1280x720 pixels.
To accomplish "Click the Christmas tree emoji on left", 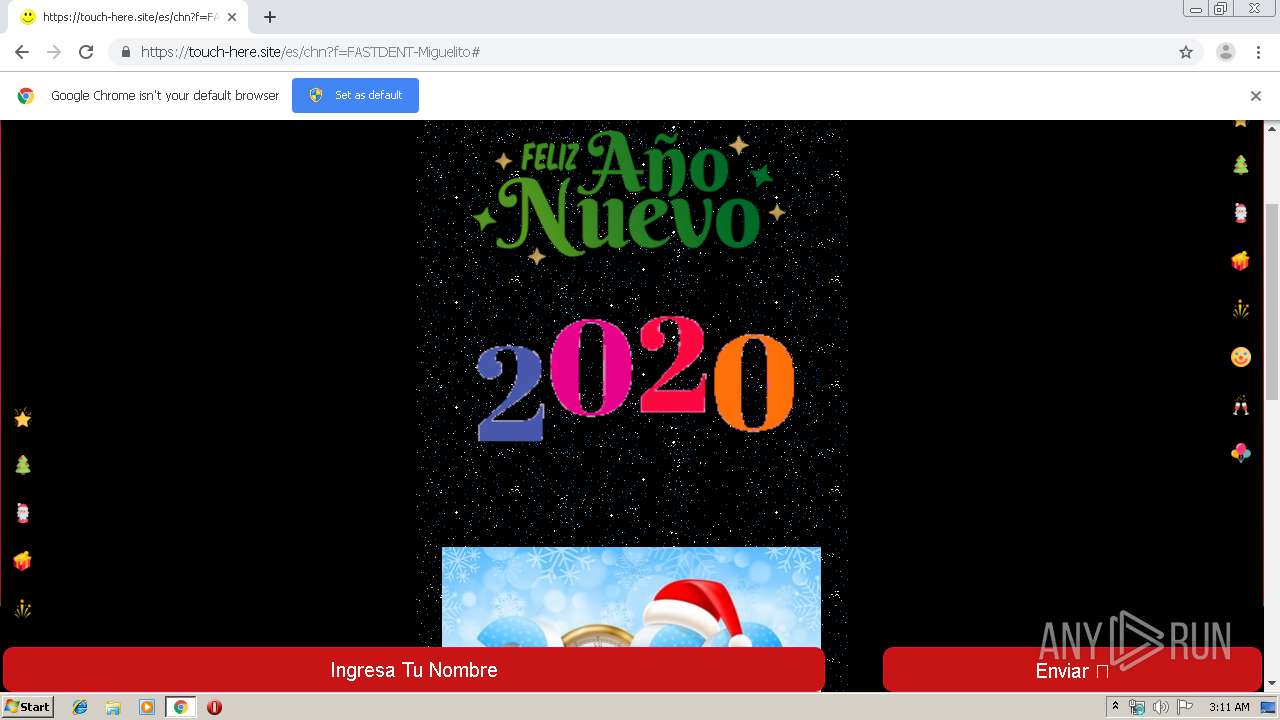I will [23, 465].
